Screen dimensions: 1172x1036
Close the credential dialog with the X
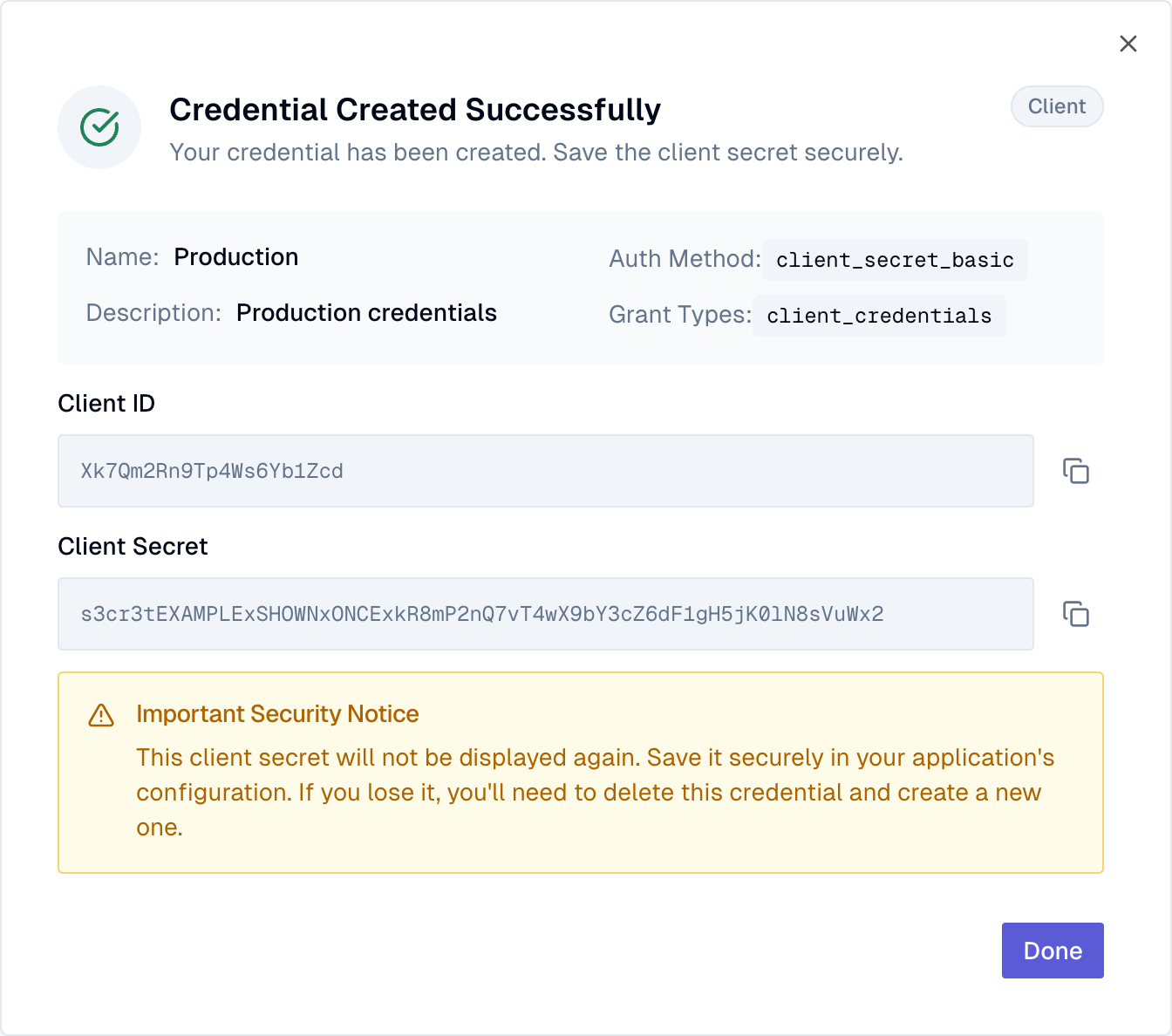point(1128,44)
